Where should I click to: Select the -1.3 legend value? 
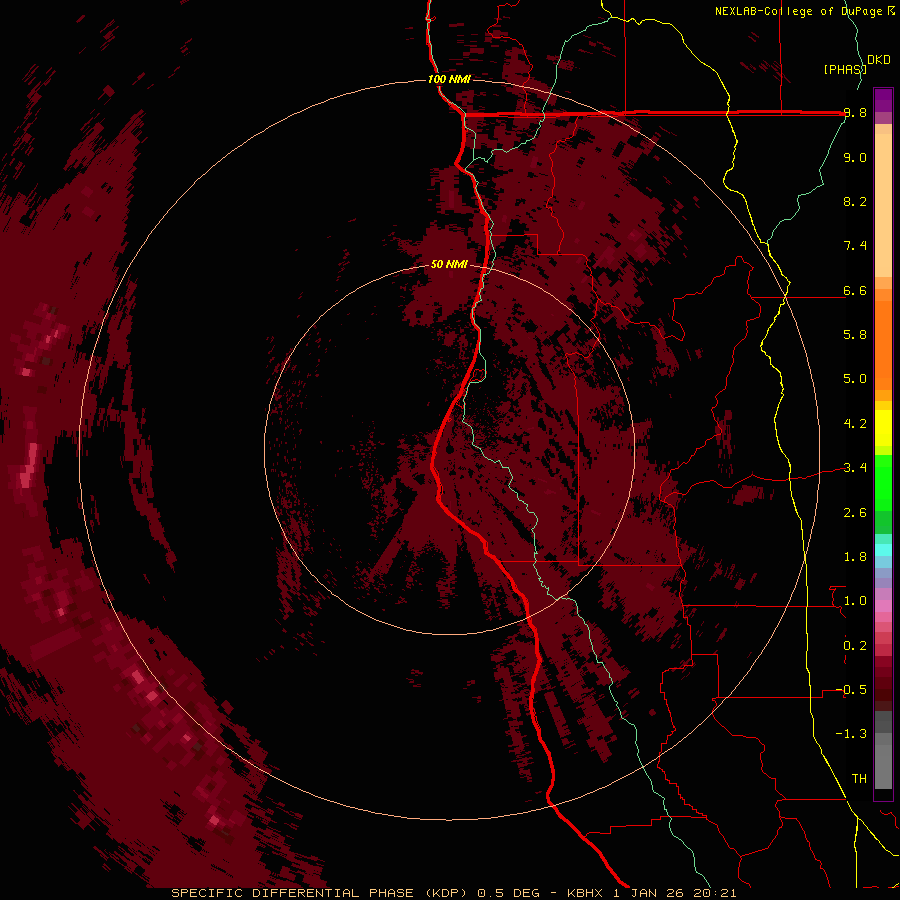click(x=851, y=734)
